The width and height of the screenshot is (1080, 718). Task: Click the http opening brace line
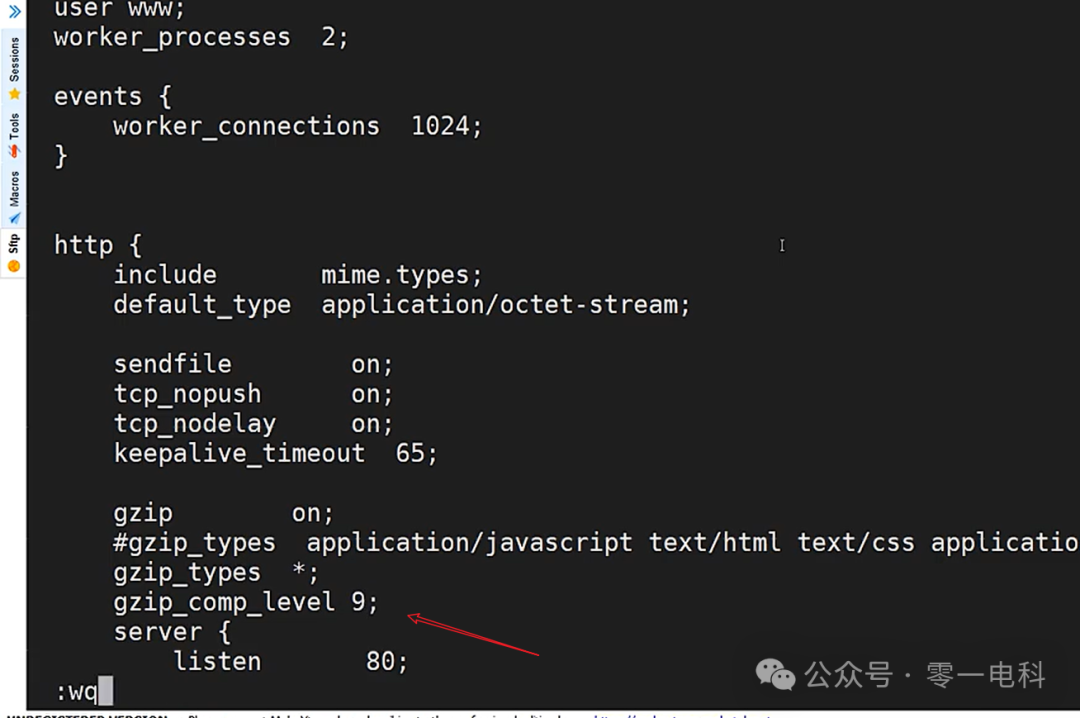97,244
